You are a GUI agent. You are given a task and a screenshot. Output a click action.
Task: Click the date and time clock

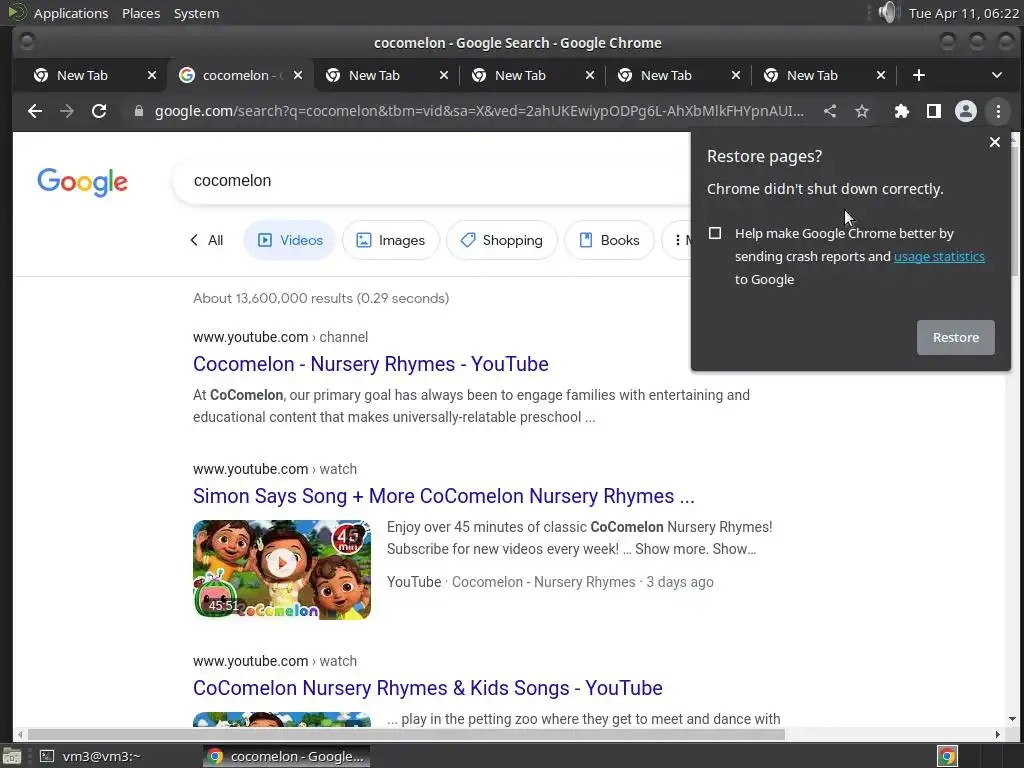pyautogui.click(x=964, y=13)
